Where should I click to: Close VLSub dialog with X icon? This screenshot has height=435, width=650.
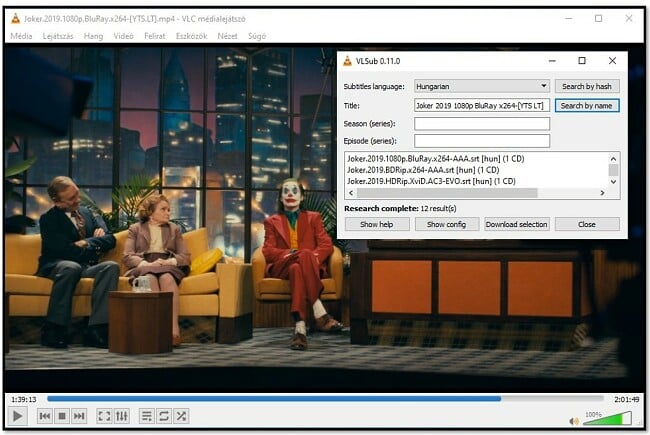(x=612, y=61)
